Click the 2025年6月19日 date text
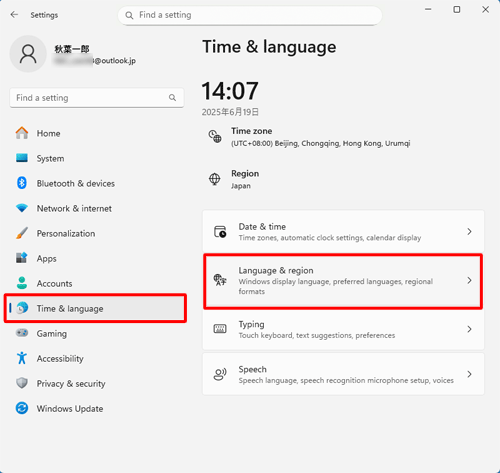Viewport: 500px width, 473px height. click(x=230, y=112)
